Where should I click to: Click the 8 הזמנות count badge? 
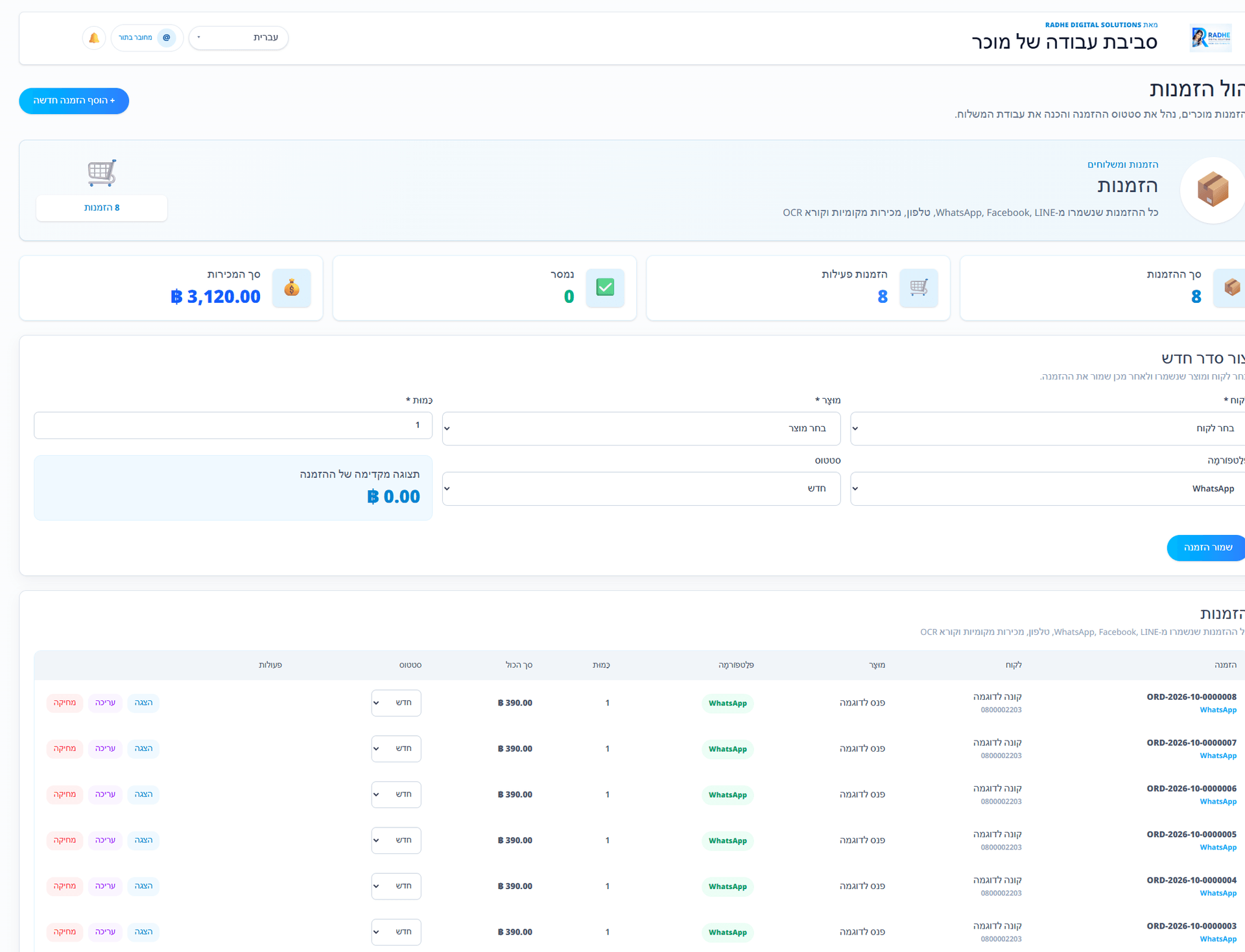(x=102, y=208)
